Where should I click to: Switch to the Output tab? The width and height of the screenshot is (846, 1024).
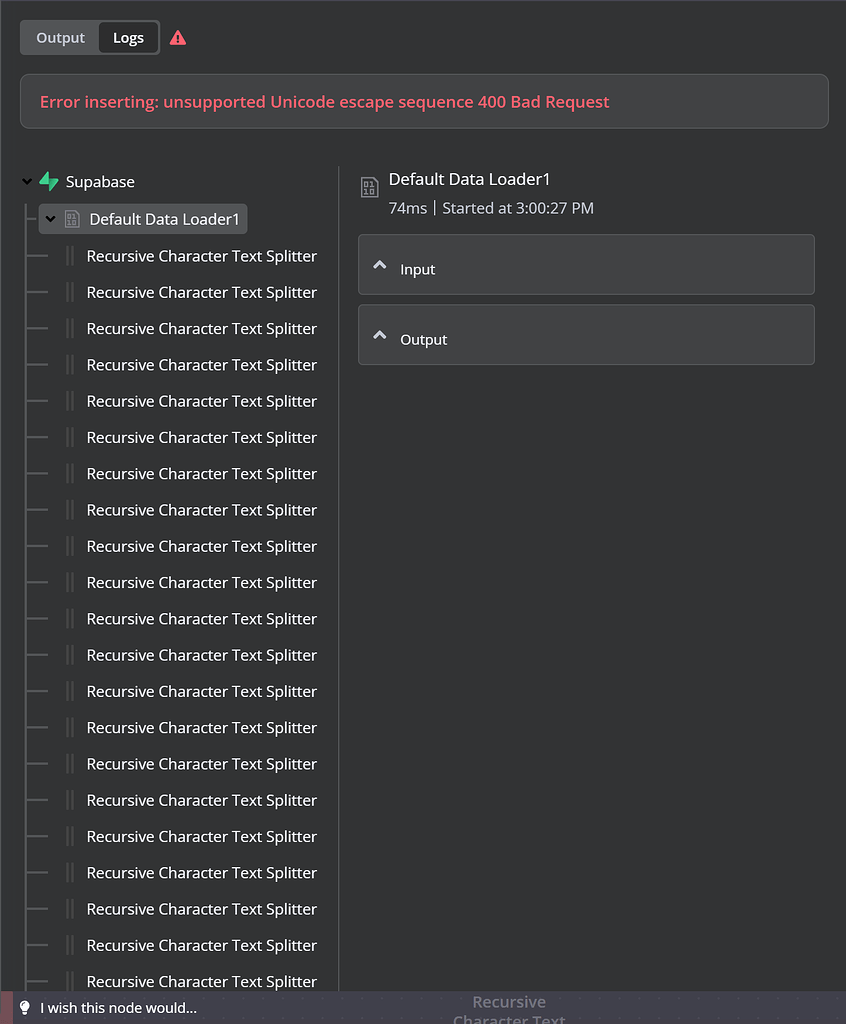pos(59,37)
